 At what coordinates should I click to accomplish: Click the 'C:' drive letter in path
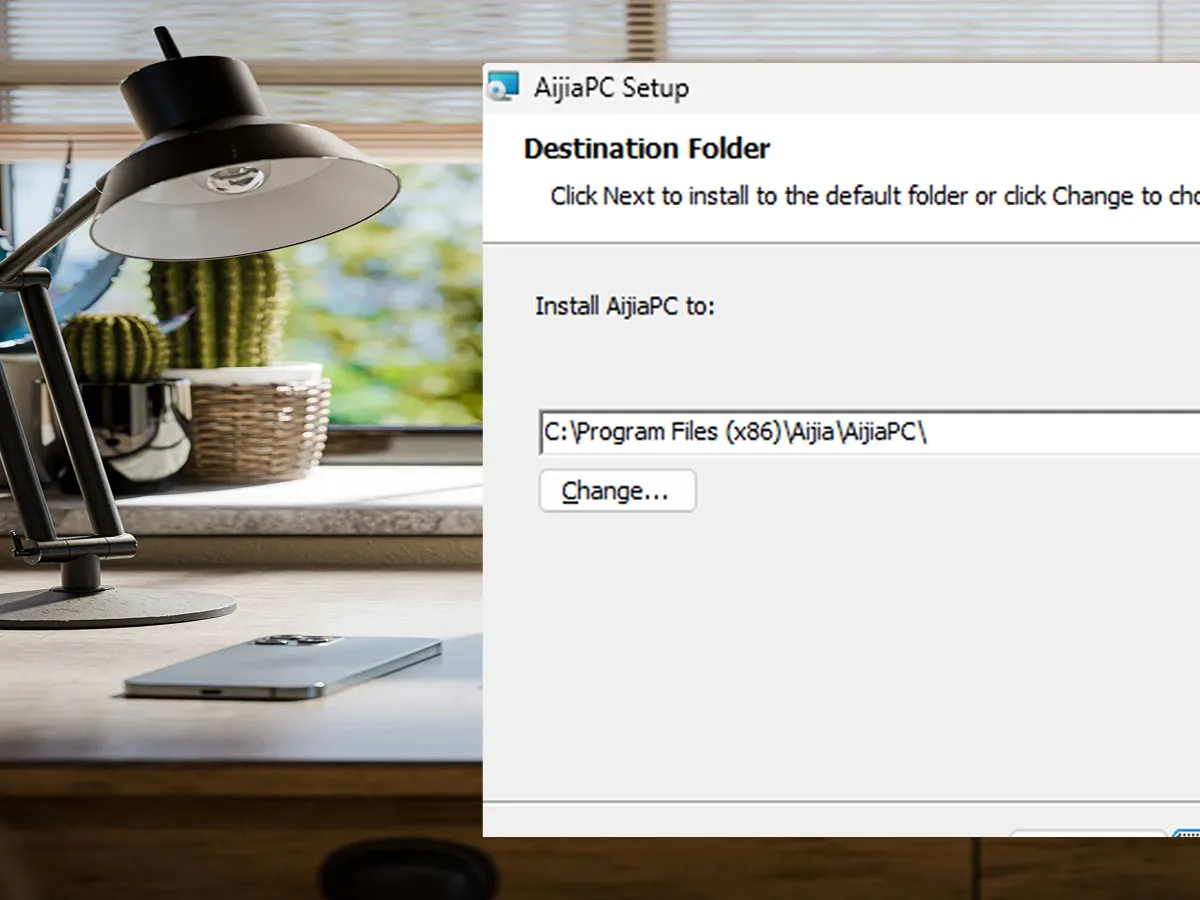(x=554, y=432)
